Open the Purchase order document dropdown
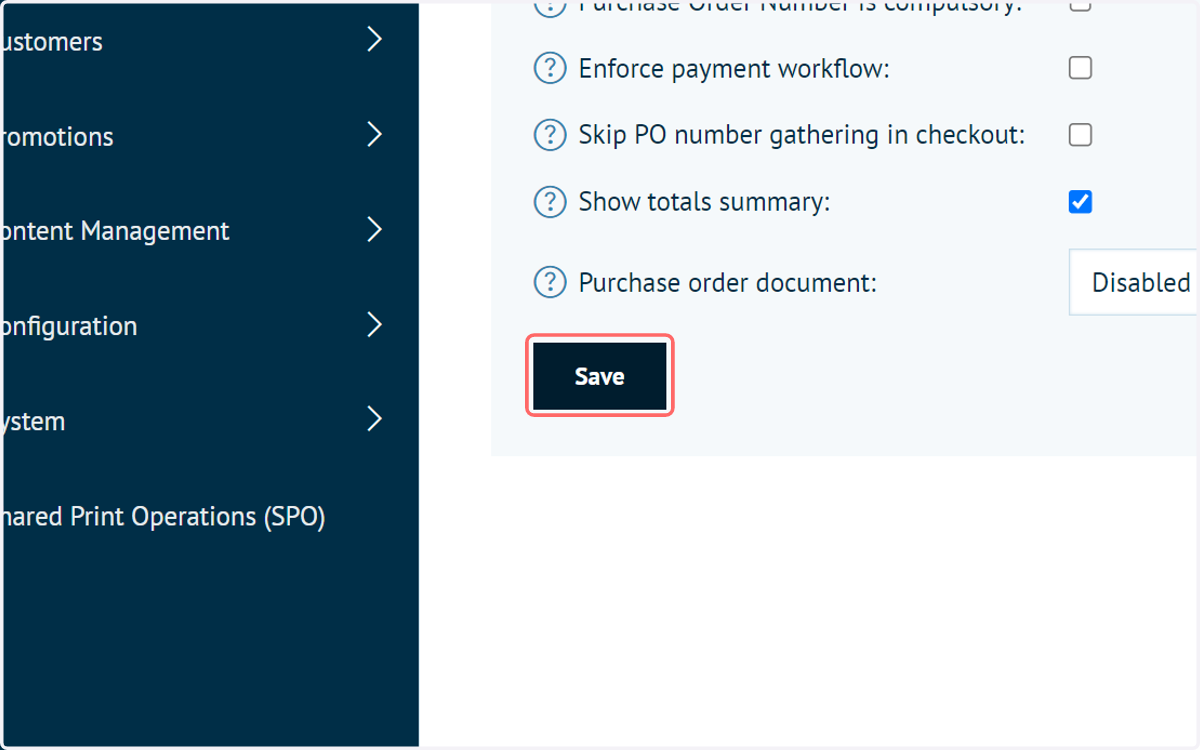1200x750 pixels. point(1134,282)
